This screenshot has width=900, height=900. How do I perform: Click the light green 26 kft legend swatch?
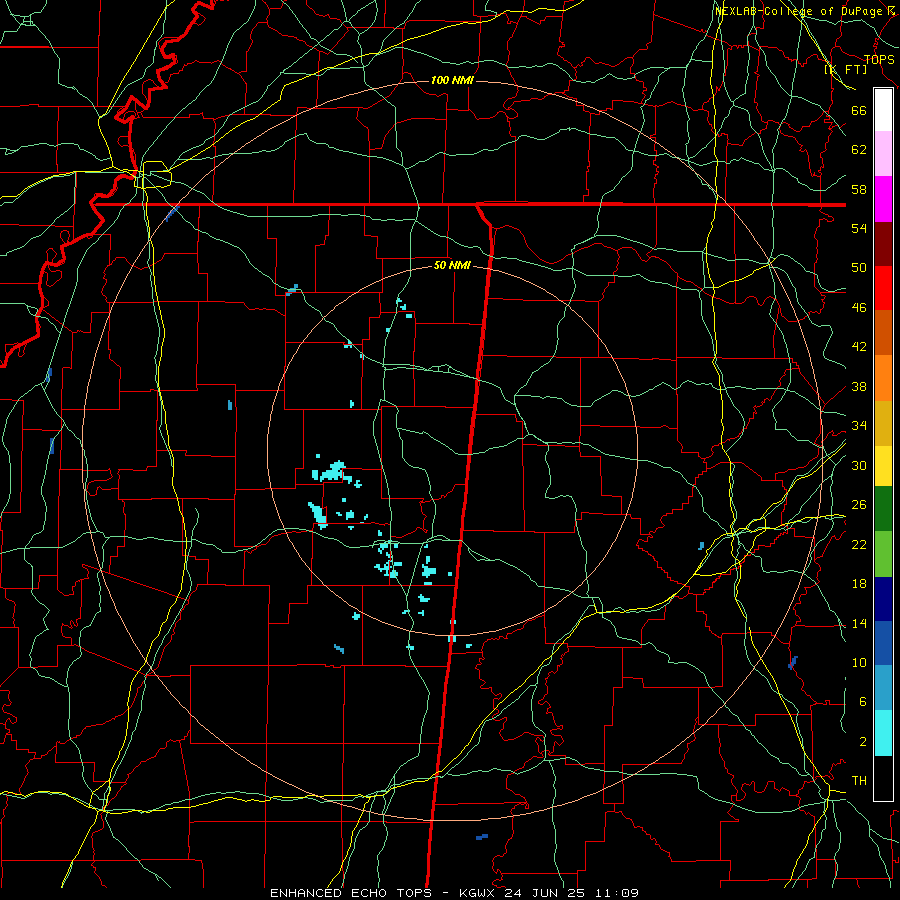tap(883, 554)
